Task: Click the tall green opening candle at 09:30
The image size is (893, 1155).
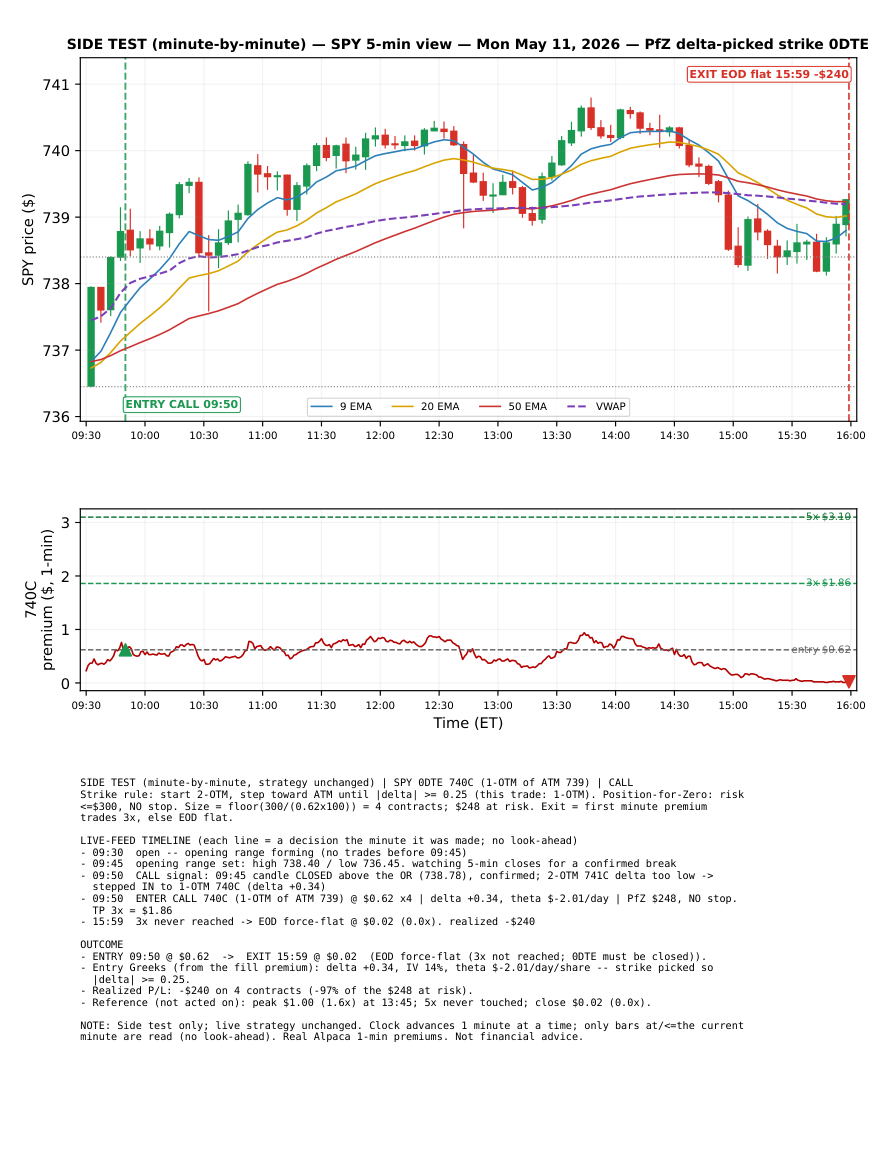Action: pos(91,336)
